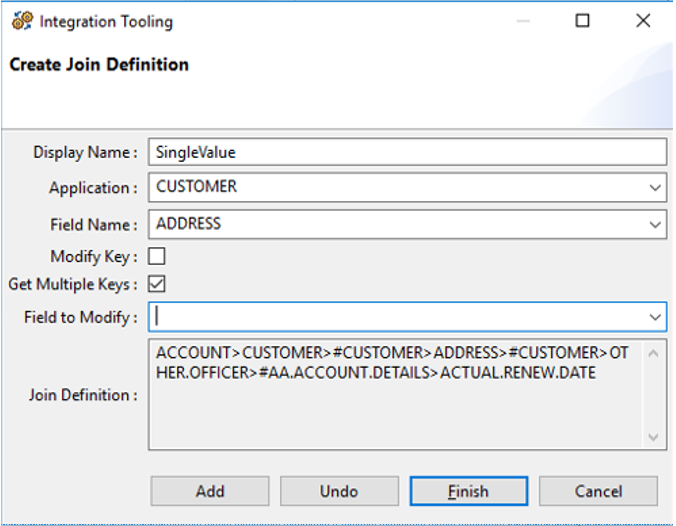Click the Display Name text field

(x=406, y=152)
